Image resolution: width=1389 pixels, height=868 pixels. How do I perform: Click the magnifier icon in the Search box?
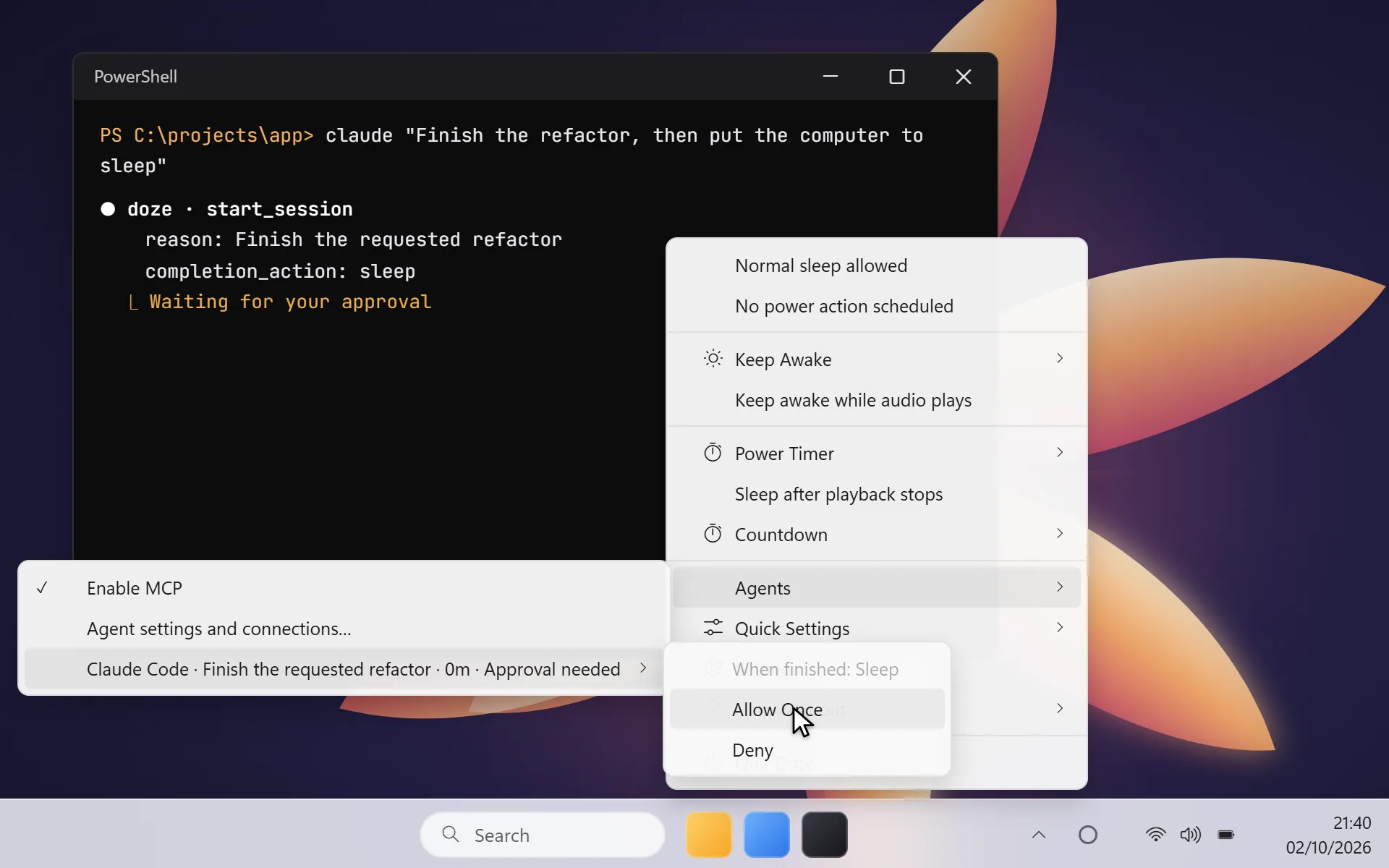click(x=450, y=834)
